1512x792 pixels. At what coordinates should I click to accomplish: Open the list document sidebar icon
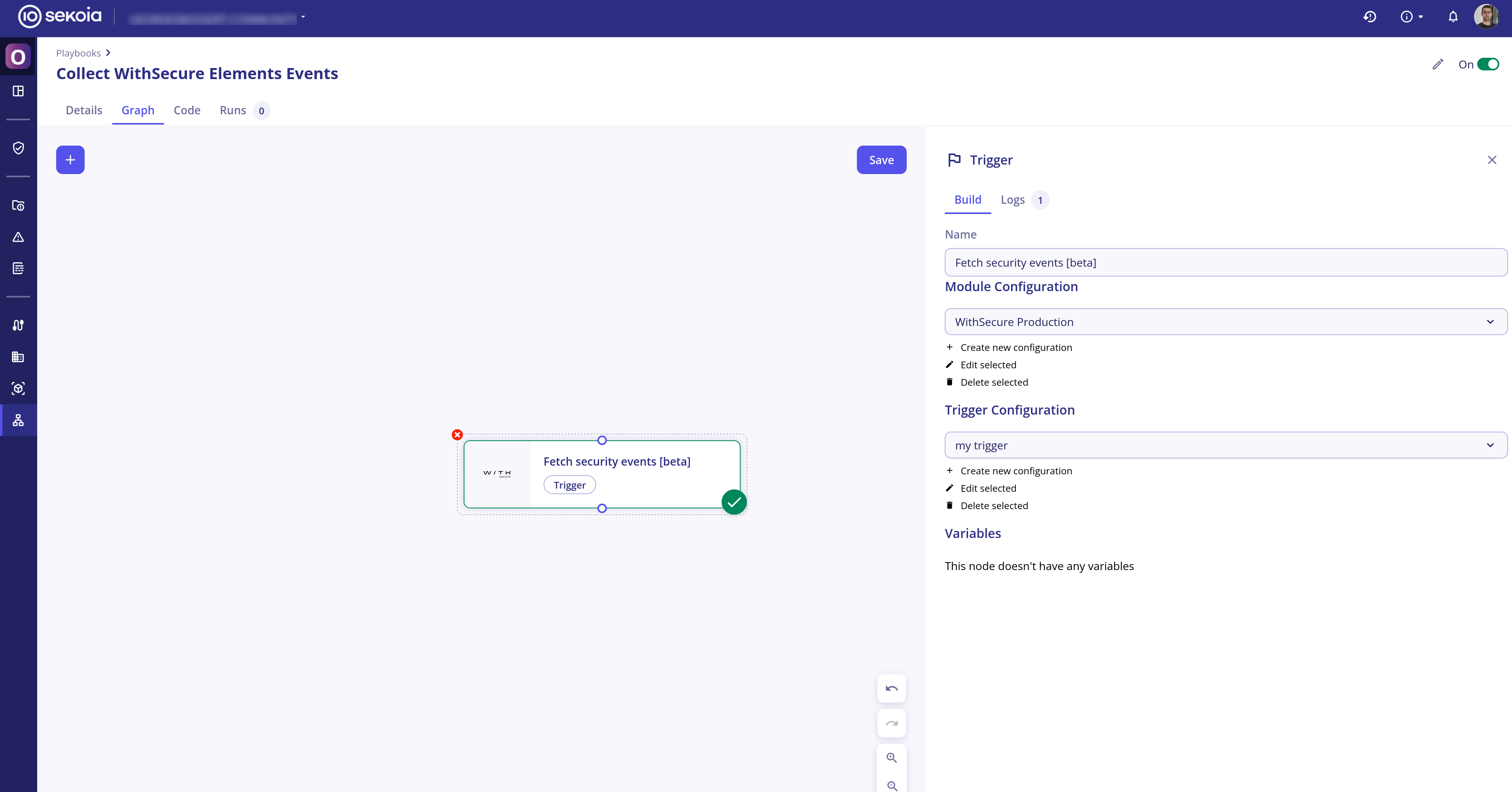(18, 268)
